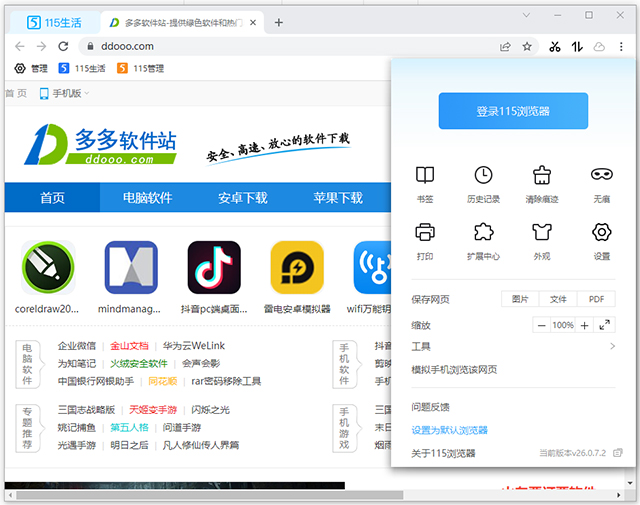Open the three-dot main menu button

point(621,47)
